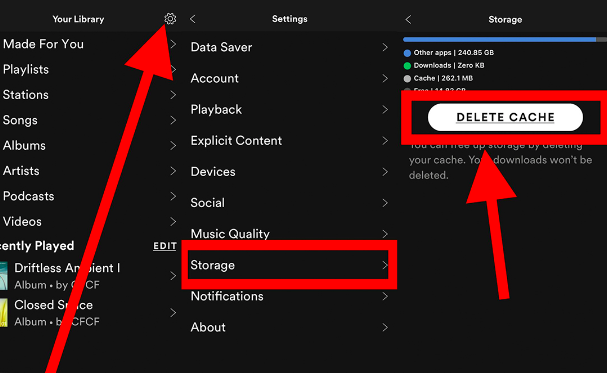Open Closed Space album entry
Image resolution: width=607 pixels, height=373 pixels.
coord(89,313)
